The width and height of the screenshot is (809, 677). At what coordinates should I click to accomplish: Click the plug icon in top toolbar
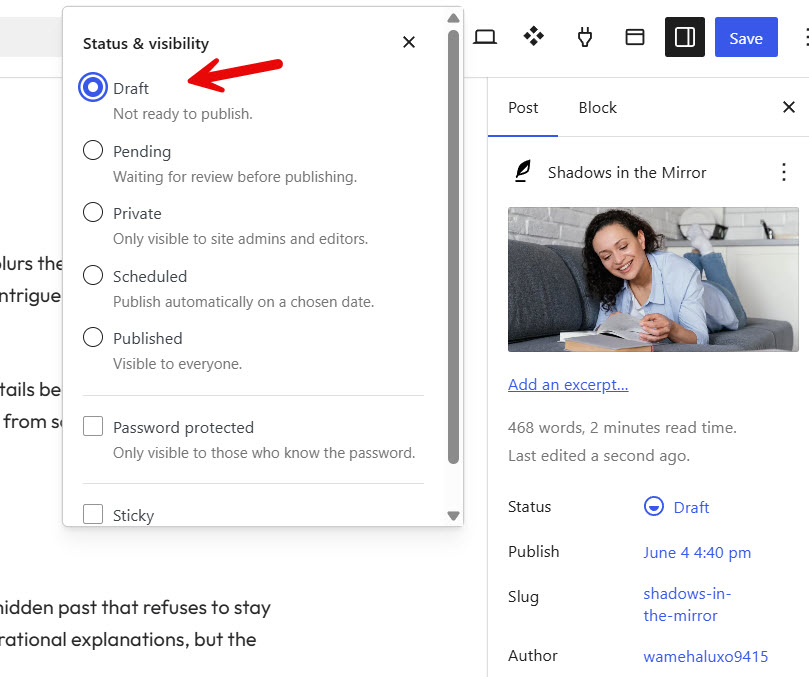585,37
